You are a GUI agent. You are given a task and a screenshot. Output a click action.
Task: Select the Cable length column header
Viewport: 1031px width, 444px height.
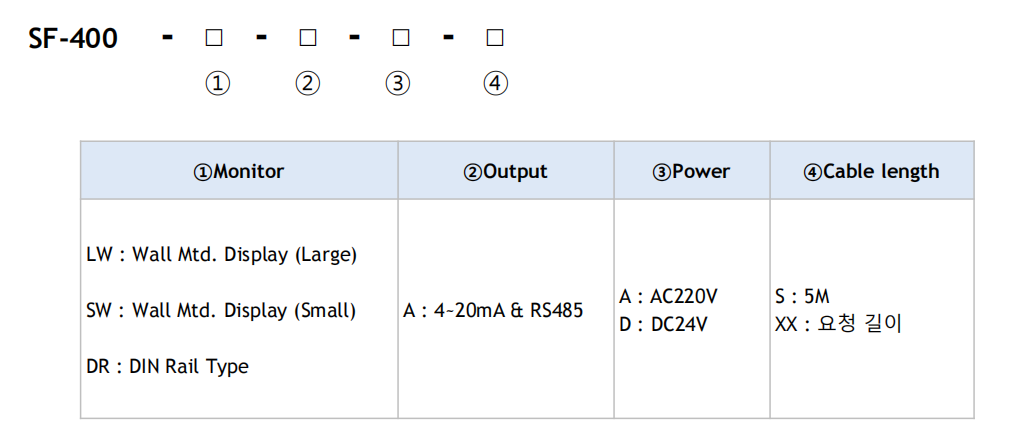coord(871,171)
